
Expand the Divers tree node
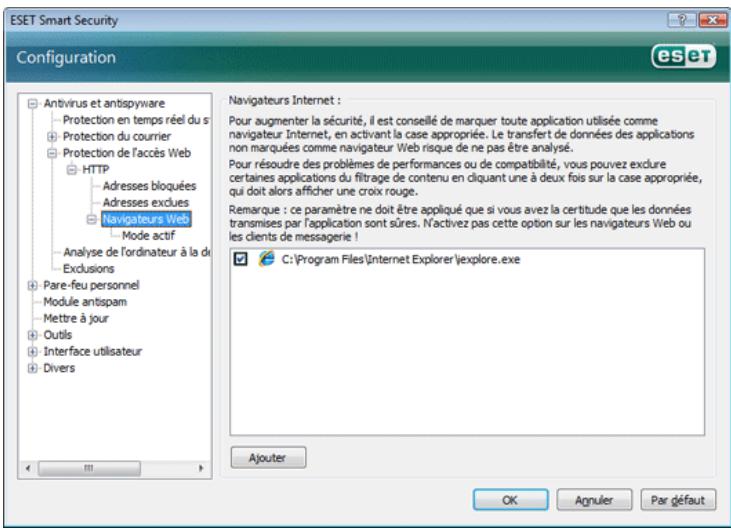tap(32, 368)
